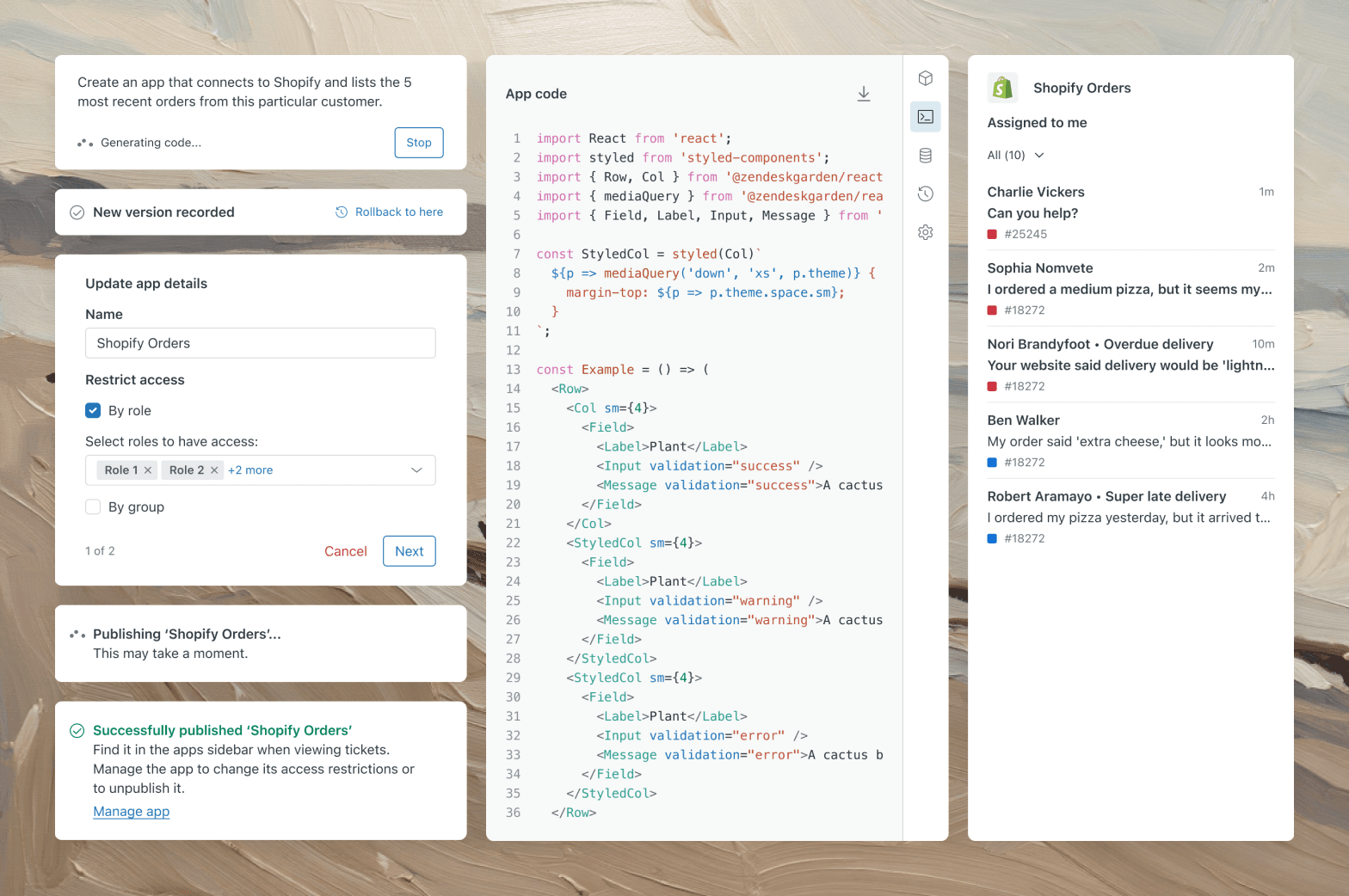Click code line 13 const Example
The height and width of the screenshot is (896, 1349).
tap(622, 370)
